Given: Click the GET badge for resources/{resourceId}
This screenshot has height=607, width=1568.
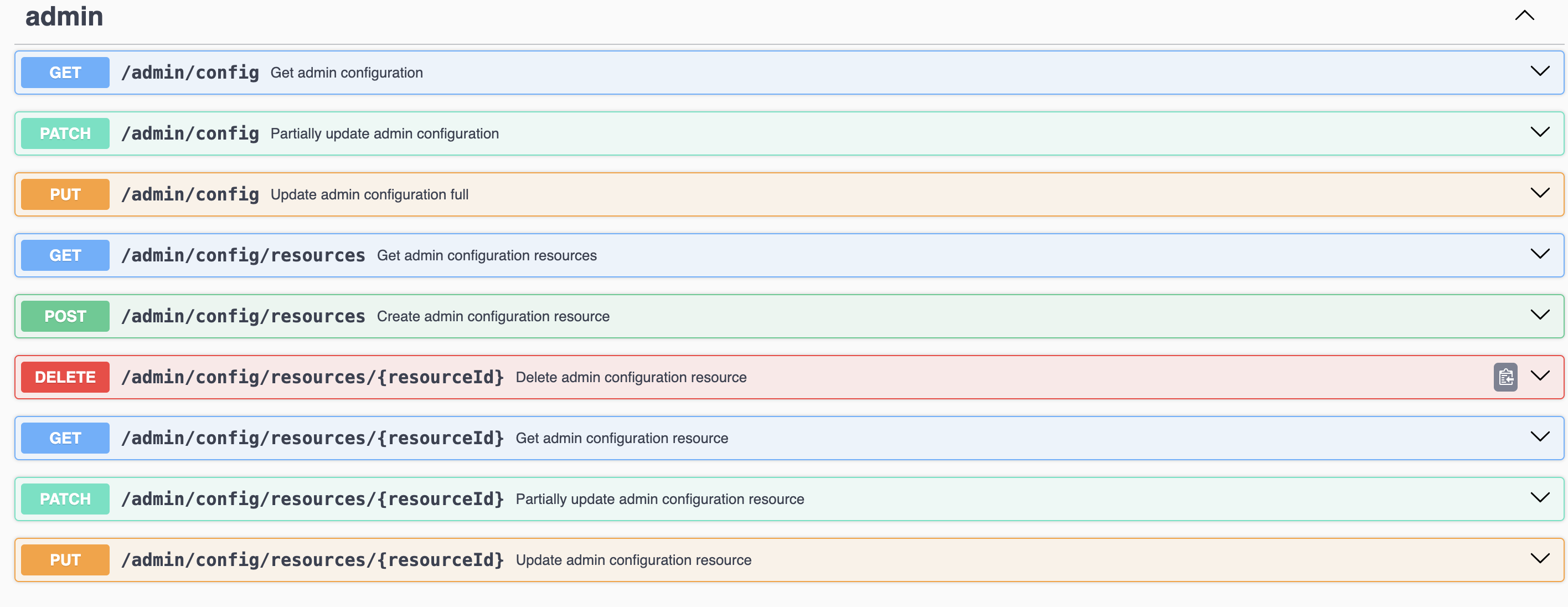Looking at the screenshot, I should (65, 438).
